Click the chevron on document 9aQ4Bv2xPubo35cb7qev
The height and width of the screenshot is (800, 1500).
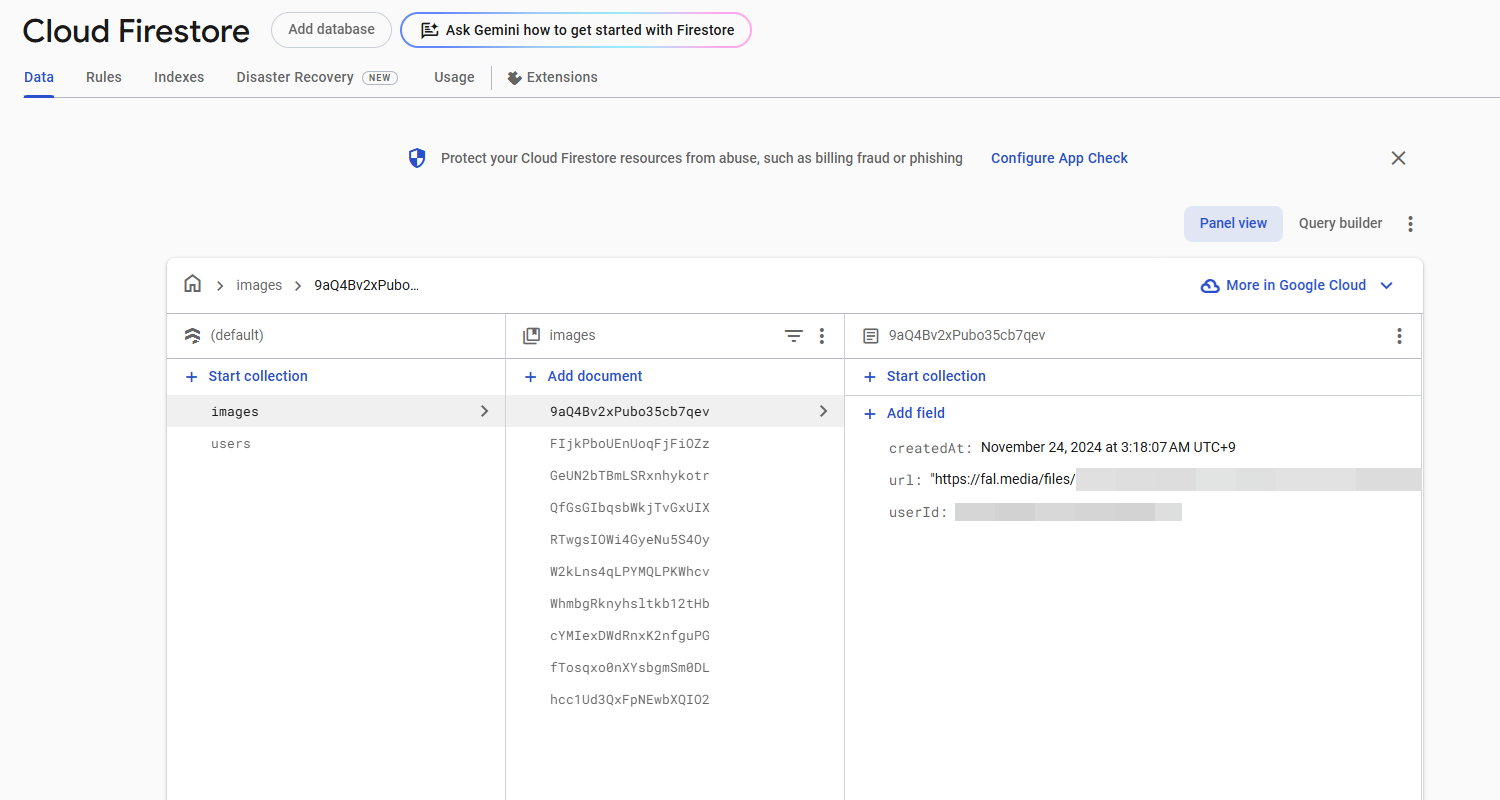(824, 411)
